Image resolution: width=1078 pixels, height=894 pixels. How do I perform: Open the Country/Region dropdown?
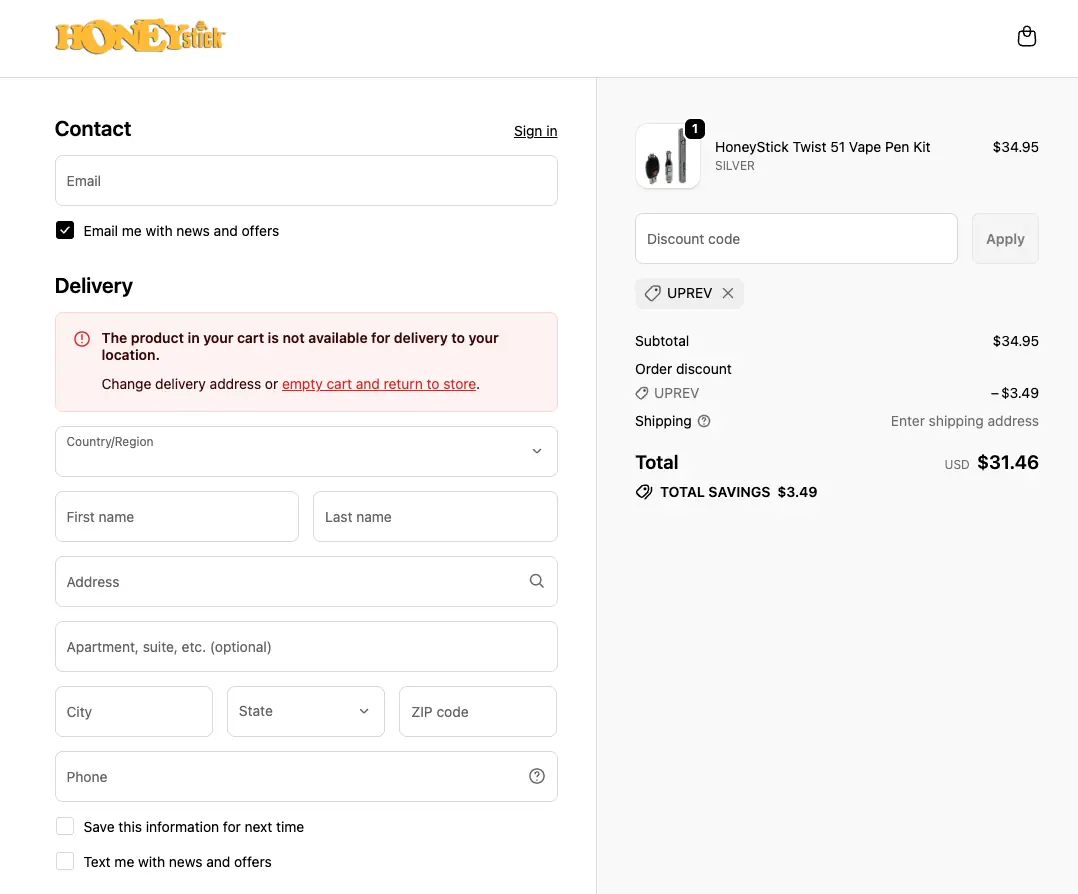[x=306, y=452]
